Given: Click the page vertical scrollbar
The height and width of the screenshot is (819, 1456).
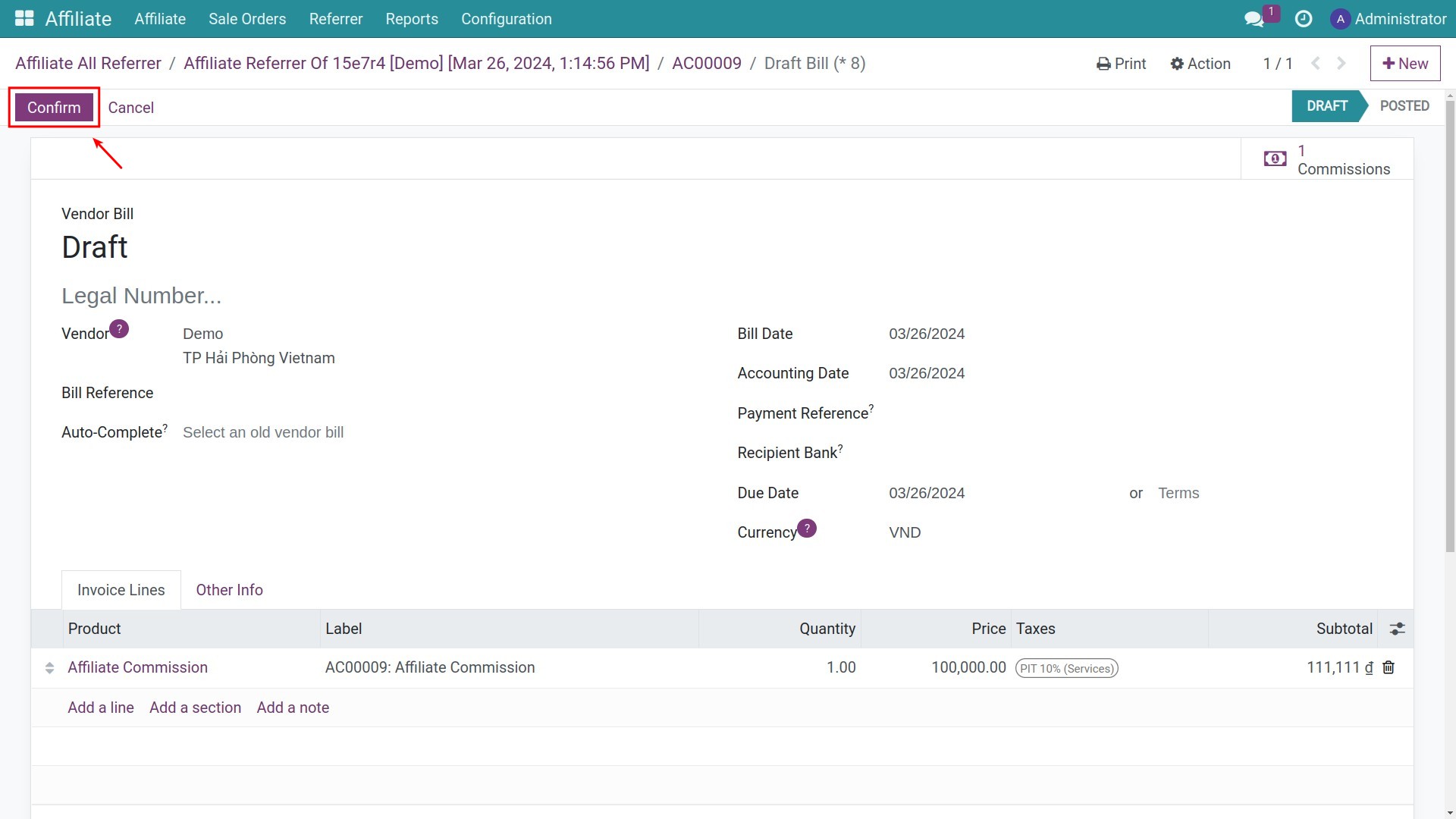Looking at the screenshot, I should pyautogui.click(x=1450, y=326).
